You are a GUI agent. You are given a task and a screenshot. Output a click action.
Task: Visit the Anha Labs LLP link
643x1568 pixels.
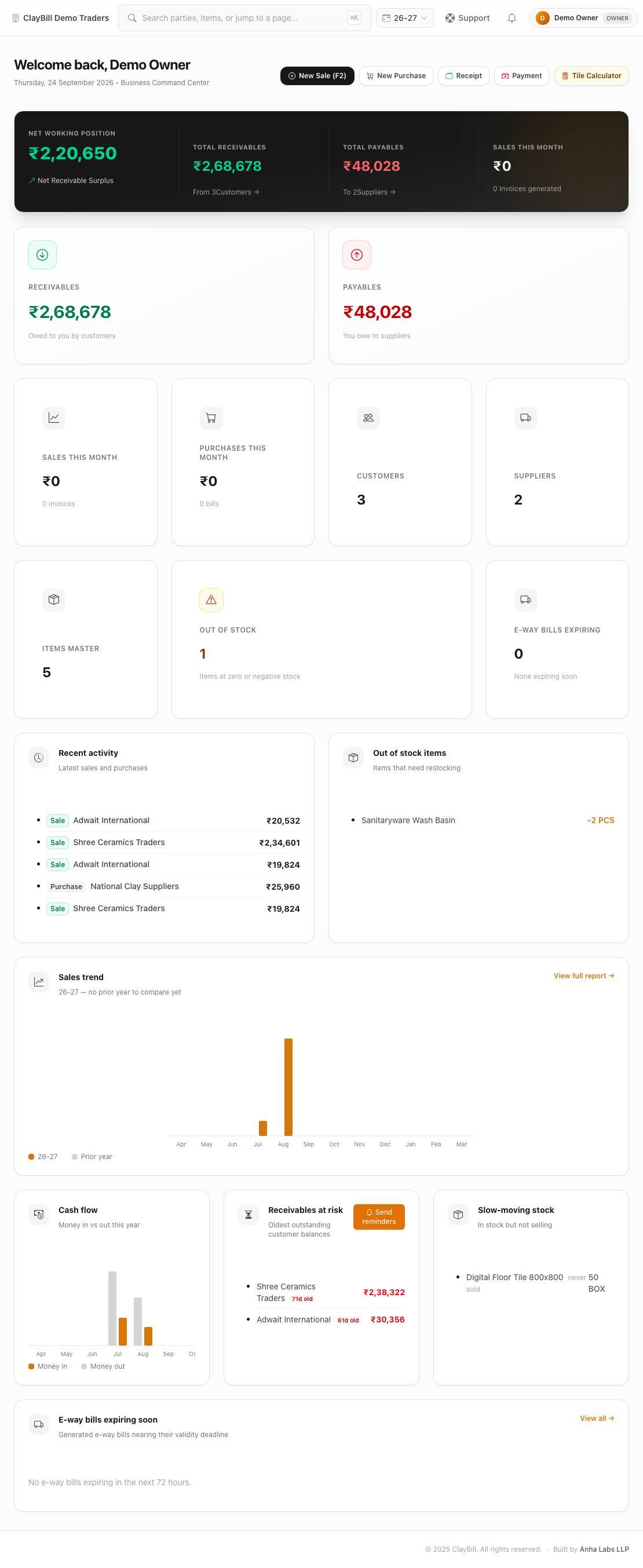pyautogui.click(x=604, y=1549)
